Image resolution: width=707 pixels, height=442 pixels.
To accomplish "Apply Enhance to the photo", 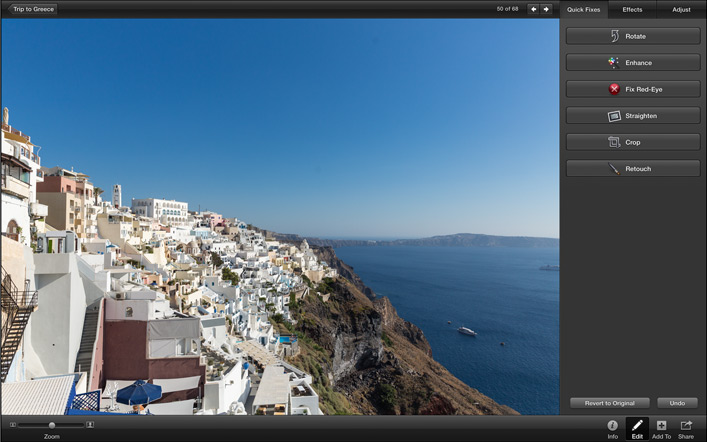I will pos(632,62).
